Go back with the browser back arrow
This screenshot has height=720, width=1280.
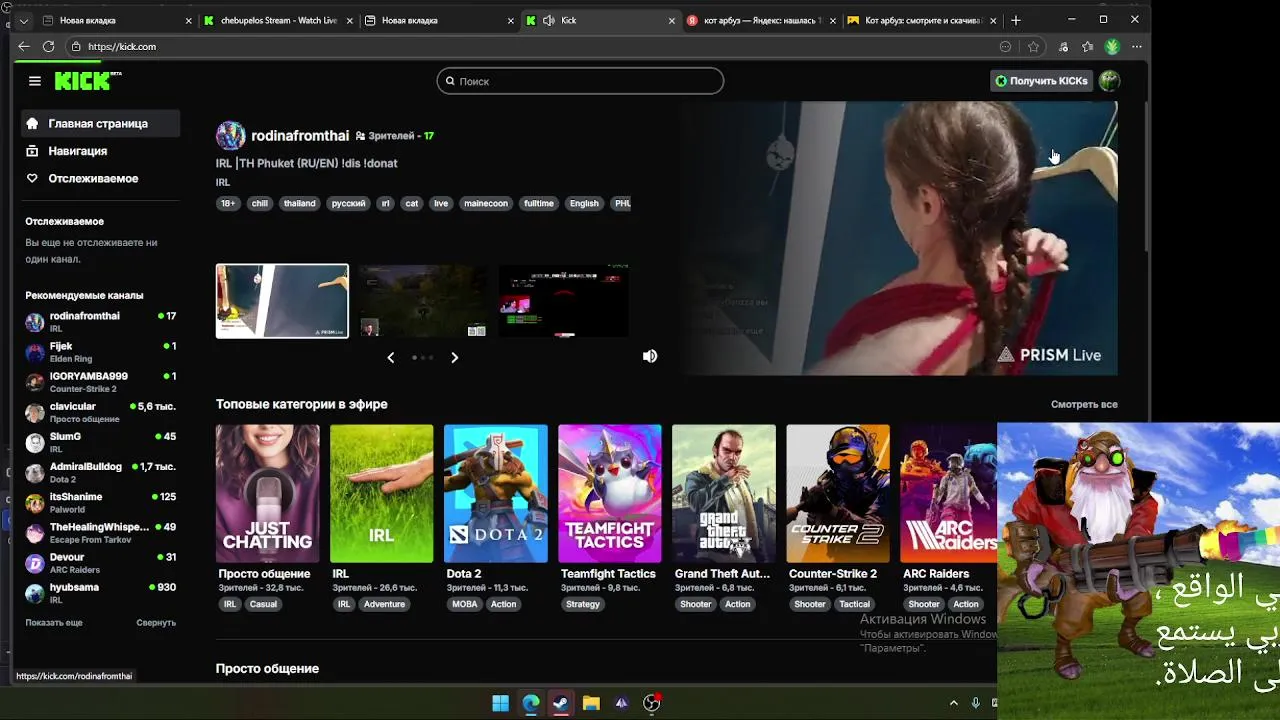(x=23, y=46)
